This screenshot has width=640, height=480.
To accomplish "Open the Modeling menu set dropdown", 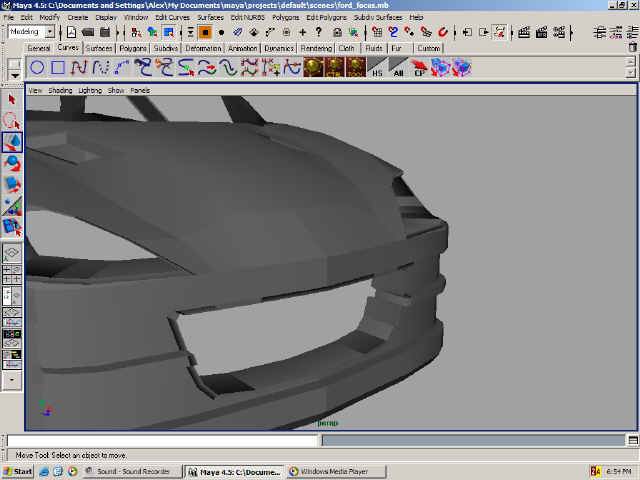I will [x=31, y=32].
